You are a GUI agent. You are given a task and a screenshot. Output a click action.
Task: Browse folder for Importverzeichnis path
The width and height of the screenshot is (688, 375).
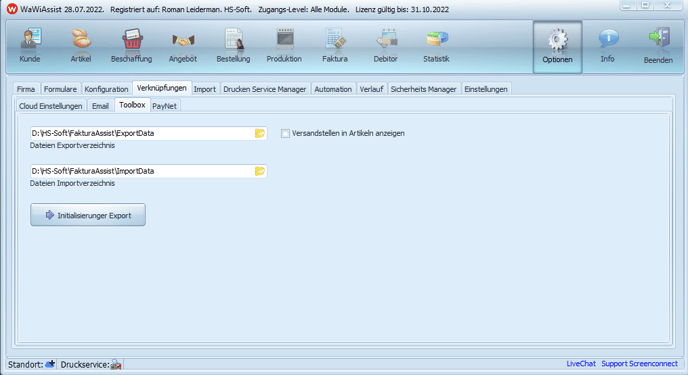coord(260,171)
